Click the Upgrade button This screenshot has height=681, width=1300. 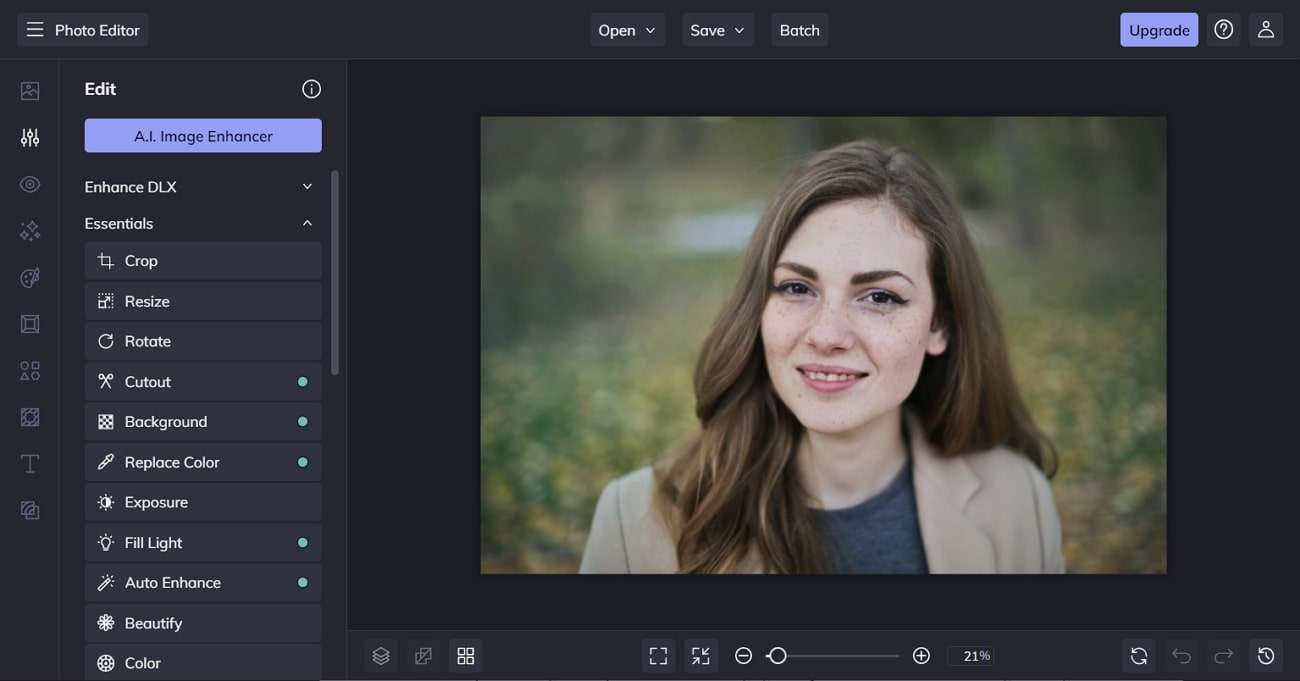pos(1159,30)
